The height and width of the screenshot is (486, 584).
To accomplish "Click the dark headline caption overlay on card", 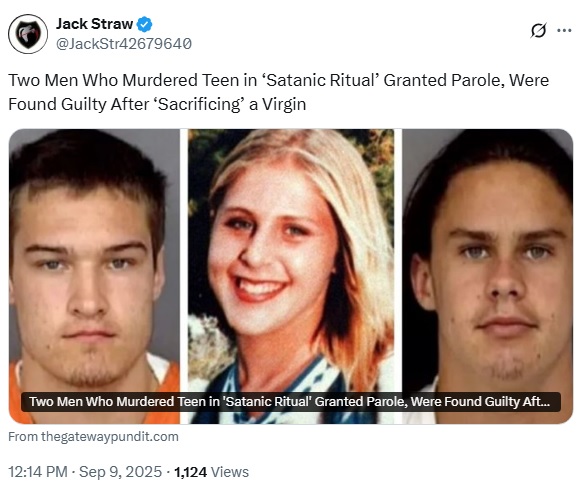I will [291, 402].
